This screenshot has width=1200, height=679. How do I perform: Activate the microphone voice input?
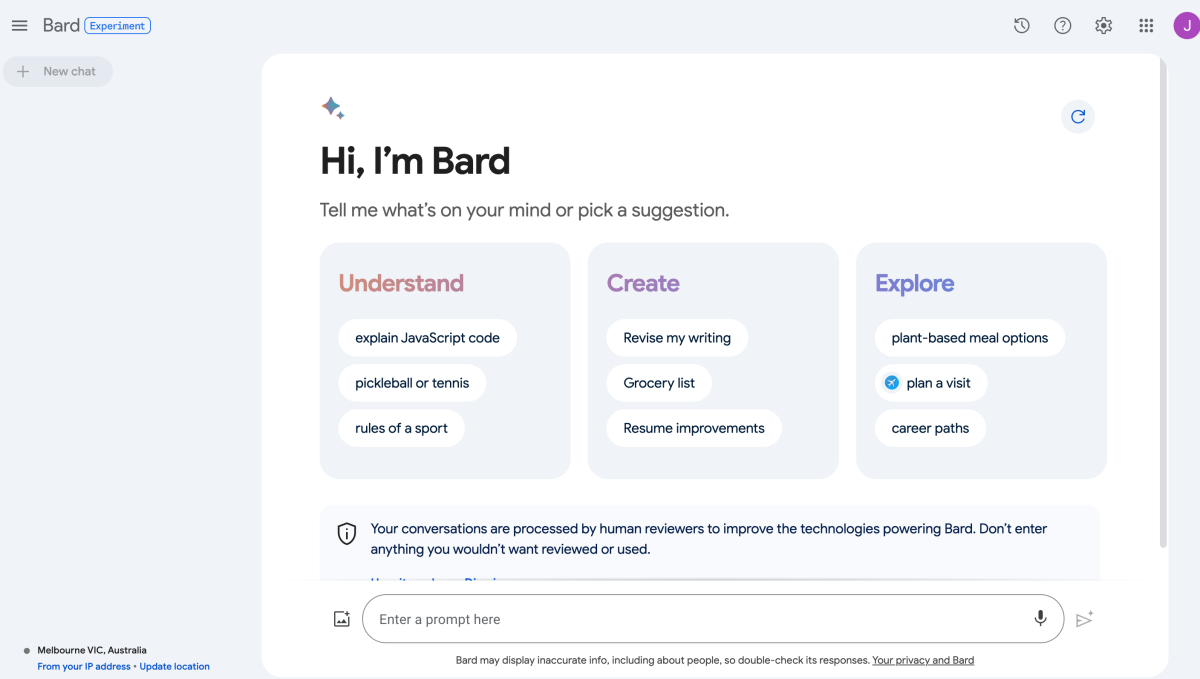pos(1041,619)
